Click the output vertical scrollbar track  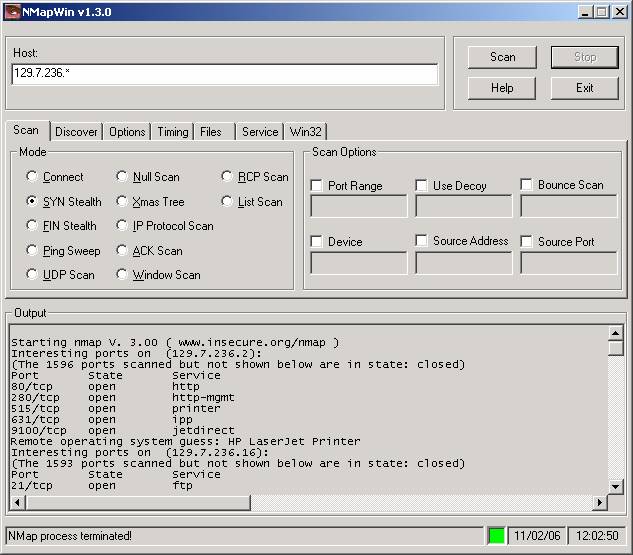[614, 420]
